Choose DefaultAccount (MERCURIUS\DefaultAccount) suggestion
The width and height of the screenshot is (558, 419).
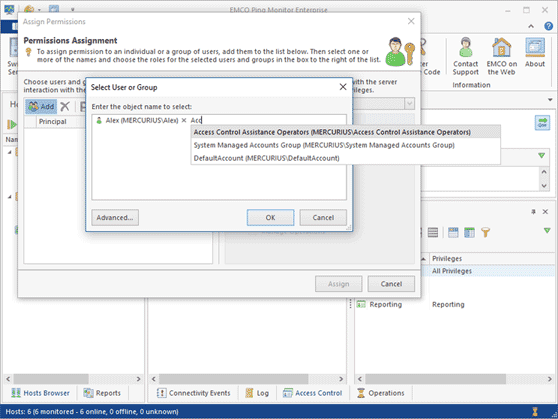pyautogui.click(x=346, y=158)
